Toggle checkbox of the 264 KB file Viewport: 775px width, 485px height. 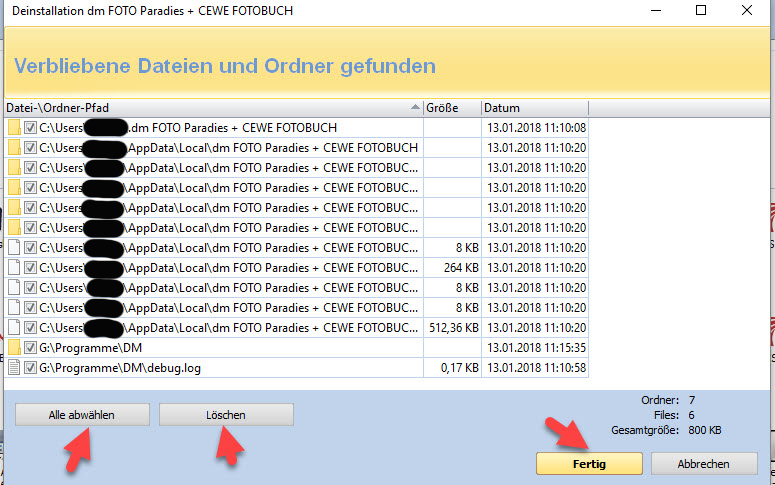pos(30,267)
